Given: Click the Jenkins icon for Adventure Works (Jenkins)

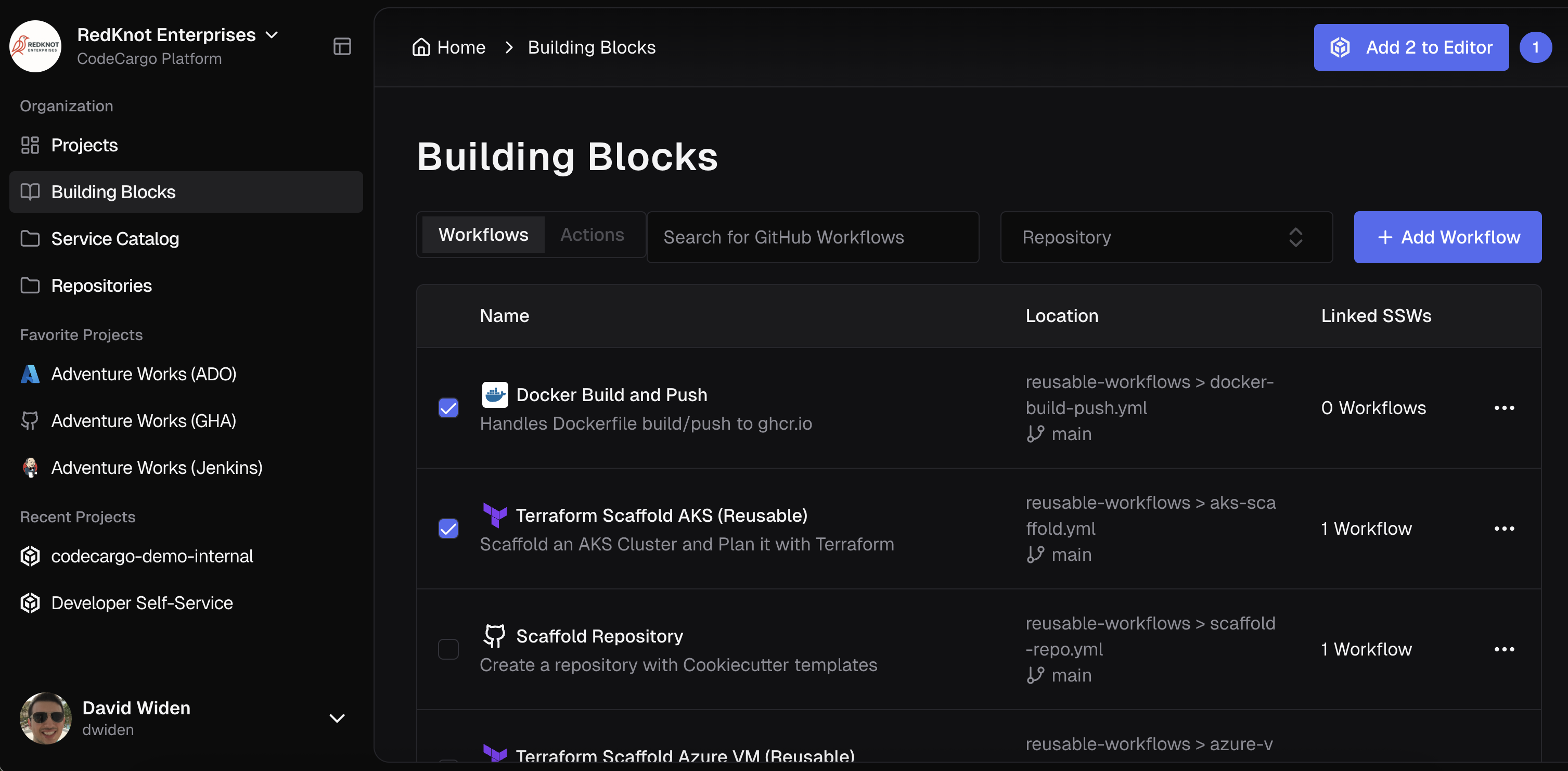Looking at the screenshot, I should (x=29, y=467).
